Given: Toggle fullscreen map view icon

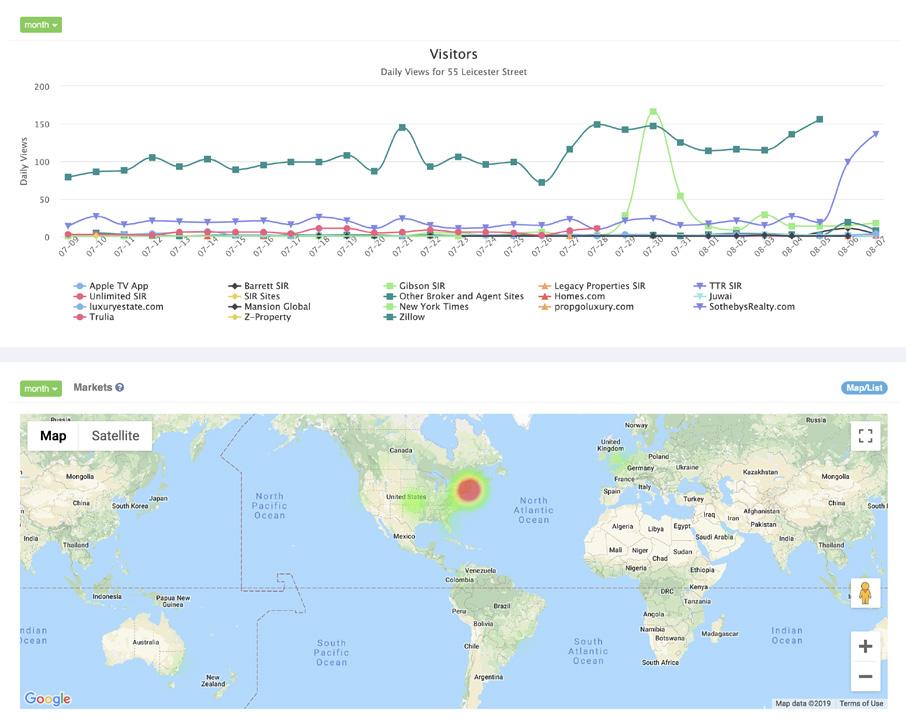Looking at the screenshot, I should click(x=865, y=436).
